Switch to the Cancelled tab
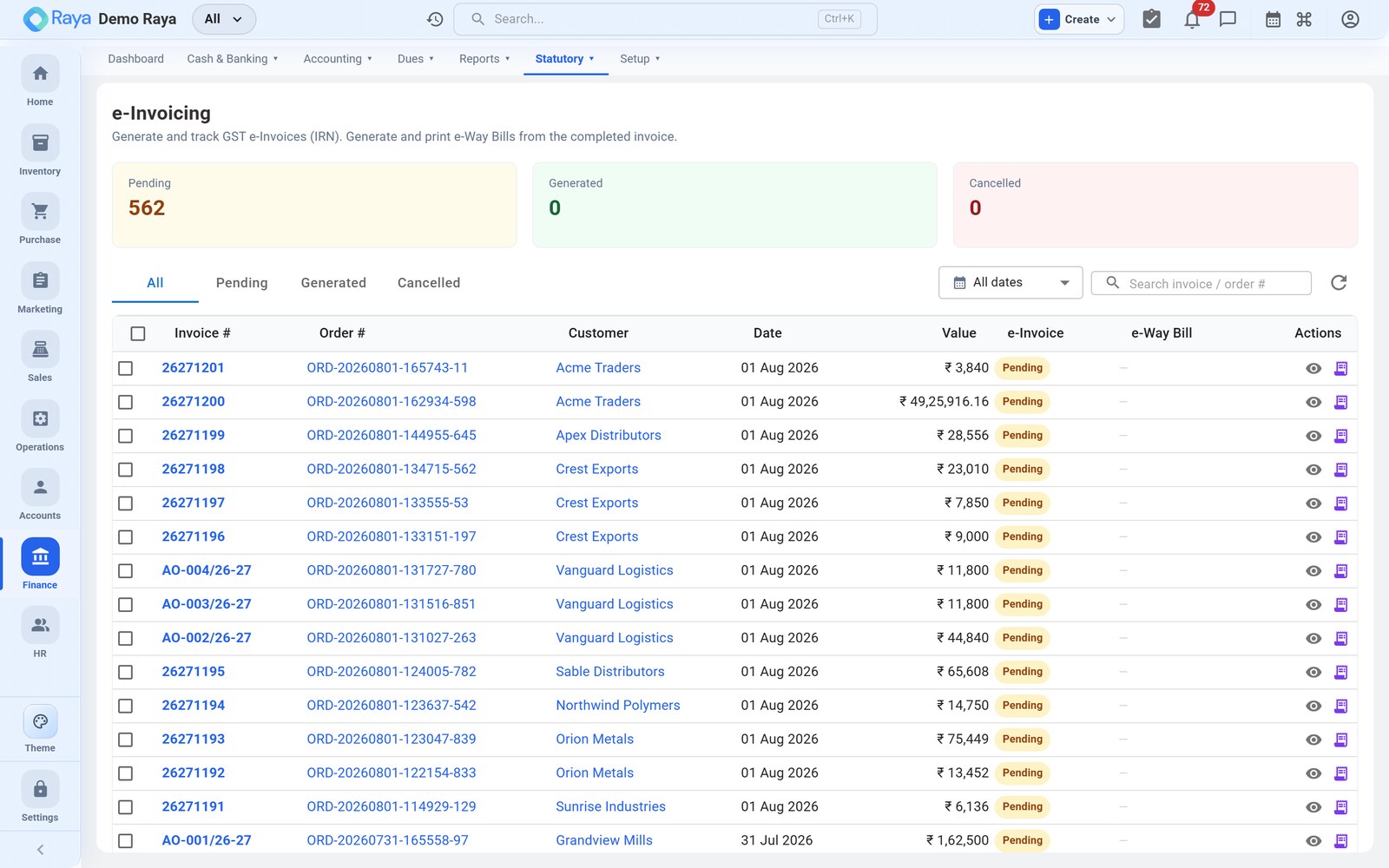Viewport: 1389px width, 868px height. tap(429, 283)
